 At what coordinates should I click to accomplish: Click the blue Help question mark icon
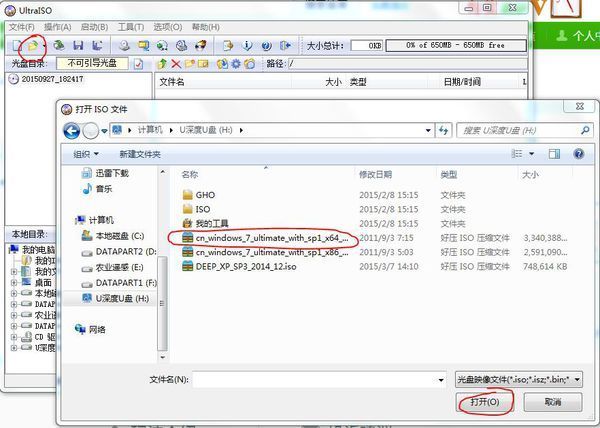pos(267,46)
